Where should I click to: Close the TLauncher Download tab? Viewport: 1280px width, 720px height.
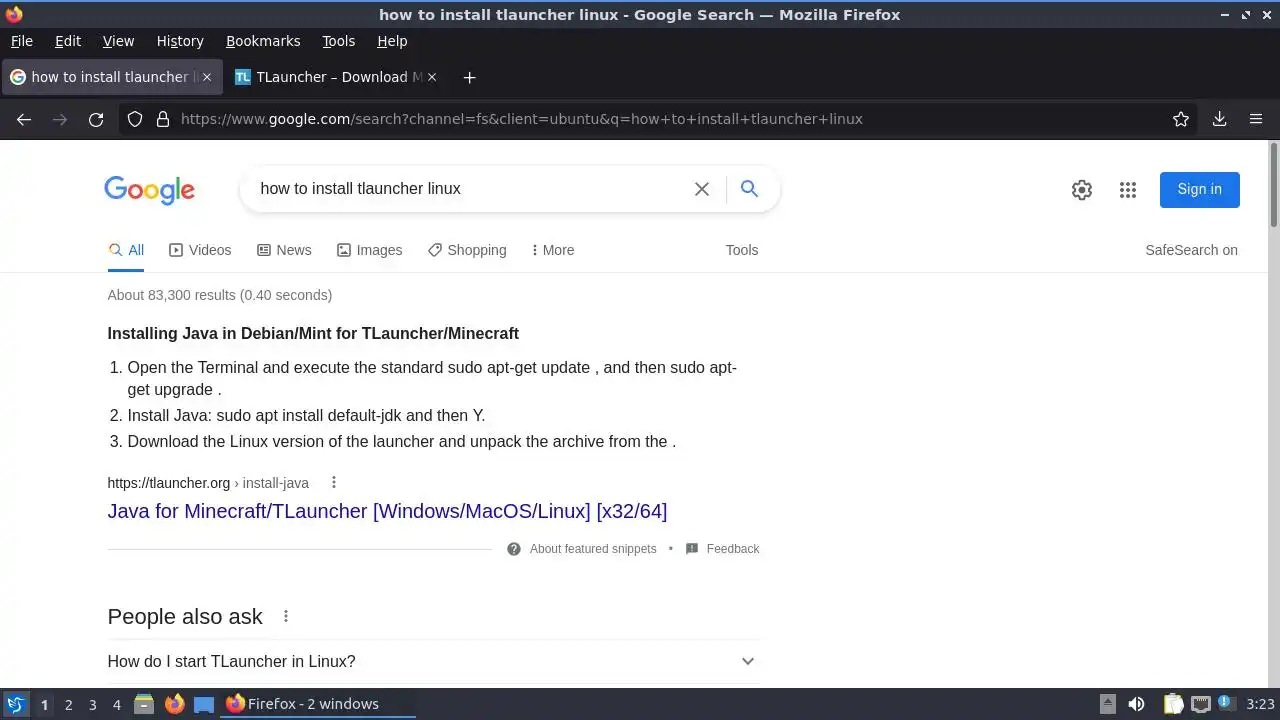click(431, 77)
